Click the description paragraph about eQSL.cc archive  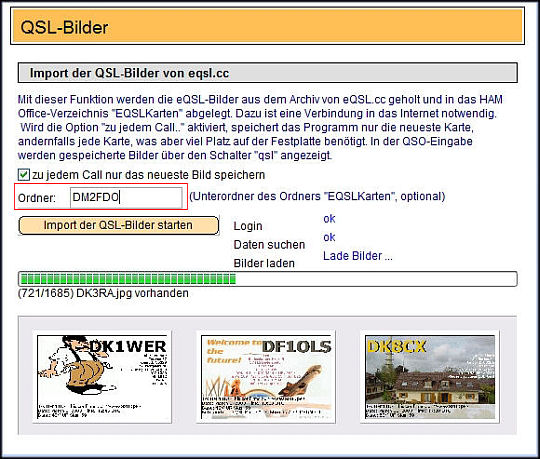260,127
